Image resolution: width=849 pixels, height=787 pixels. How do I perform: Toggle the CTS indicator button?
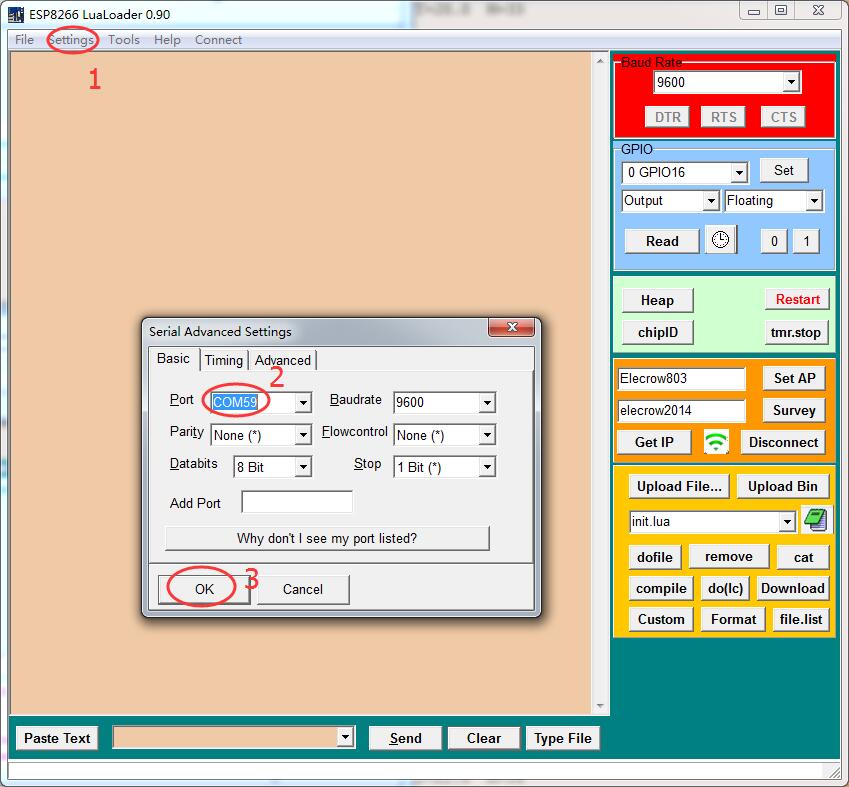click(783, 117)
